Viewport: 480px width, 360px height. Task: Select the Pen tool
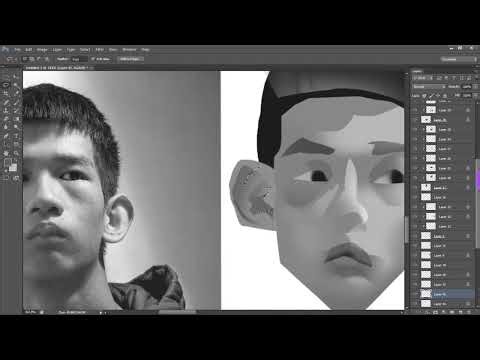pyautogui.click(x=6, y=136)
